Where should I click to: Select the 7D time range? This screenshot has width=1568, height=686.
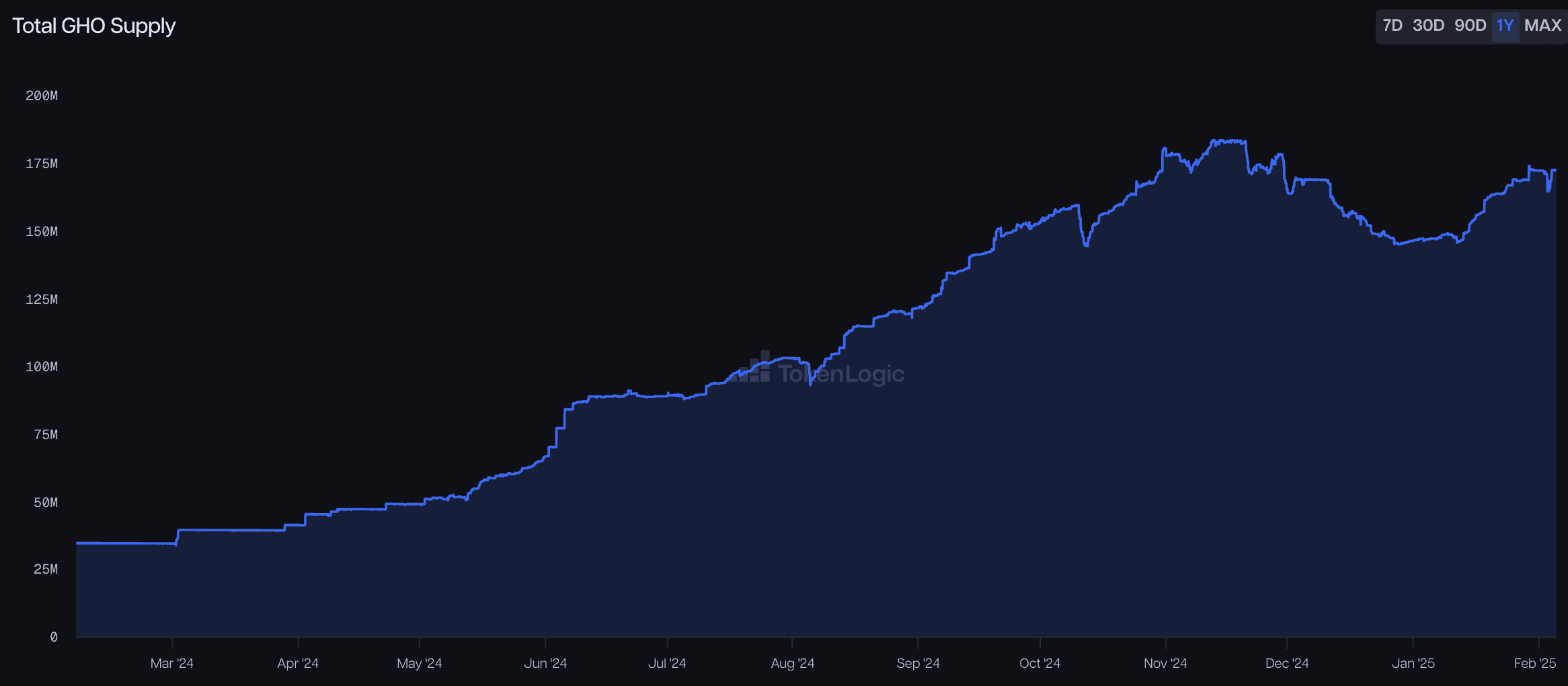click(1392, 26)
